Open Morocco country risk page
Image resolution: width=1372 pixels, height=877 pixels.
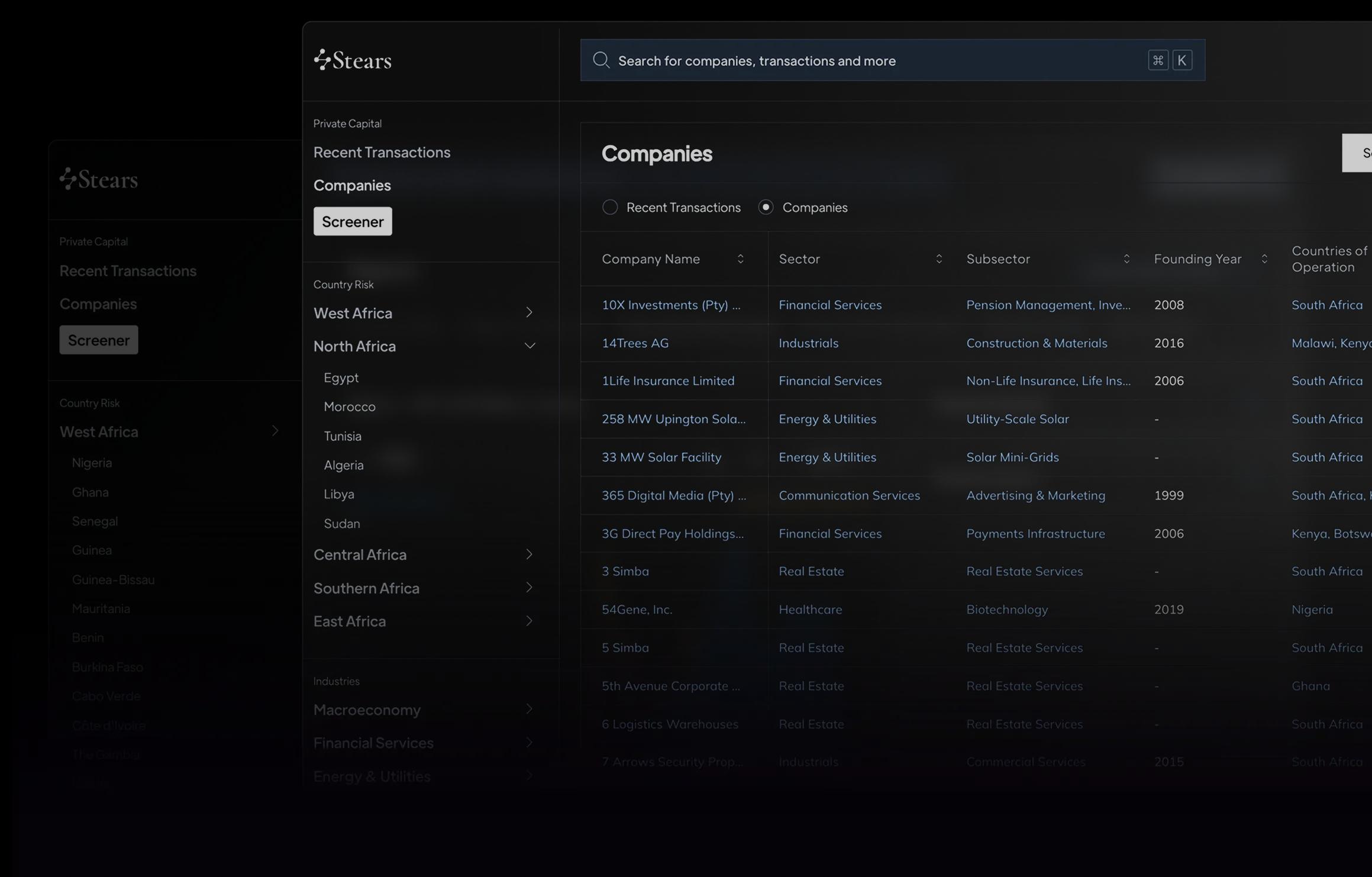(350, 407)
